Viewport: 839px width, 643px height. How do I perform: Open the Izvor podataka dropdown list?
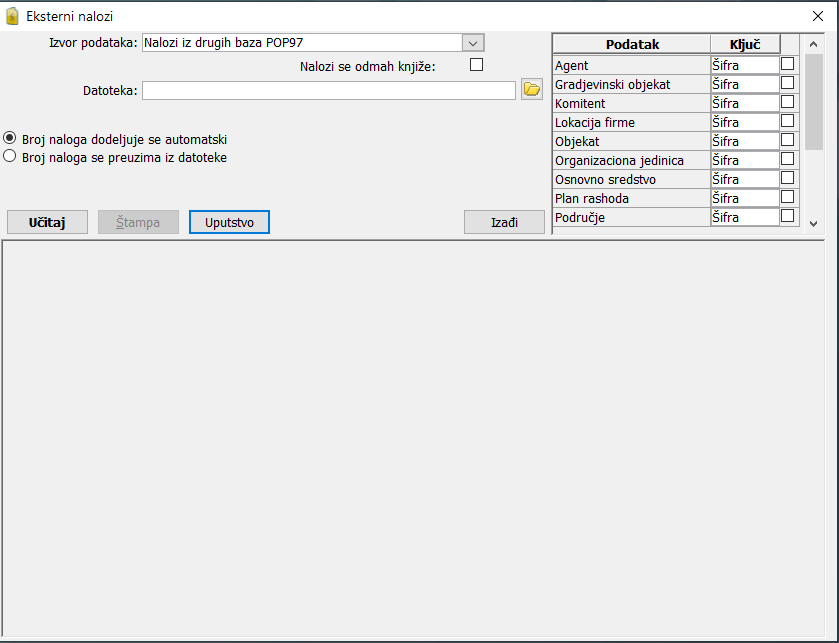pyautogui.click(x=473, y=43)
